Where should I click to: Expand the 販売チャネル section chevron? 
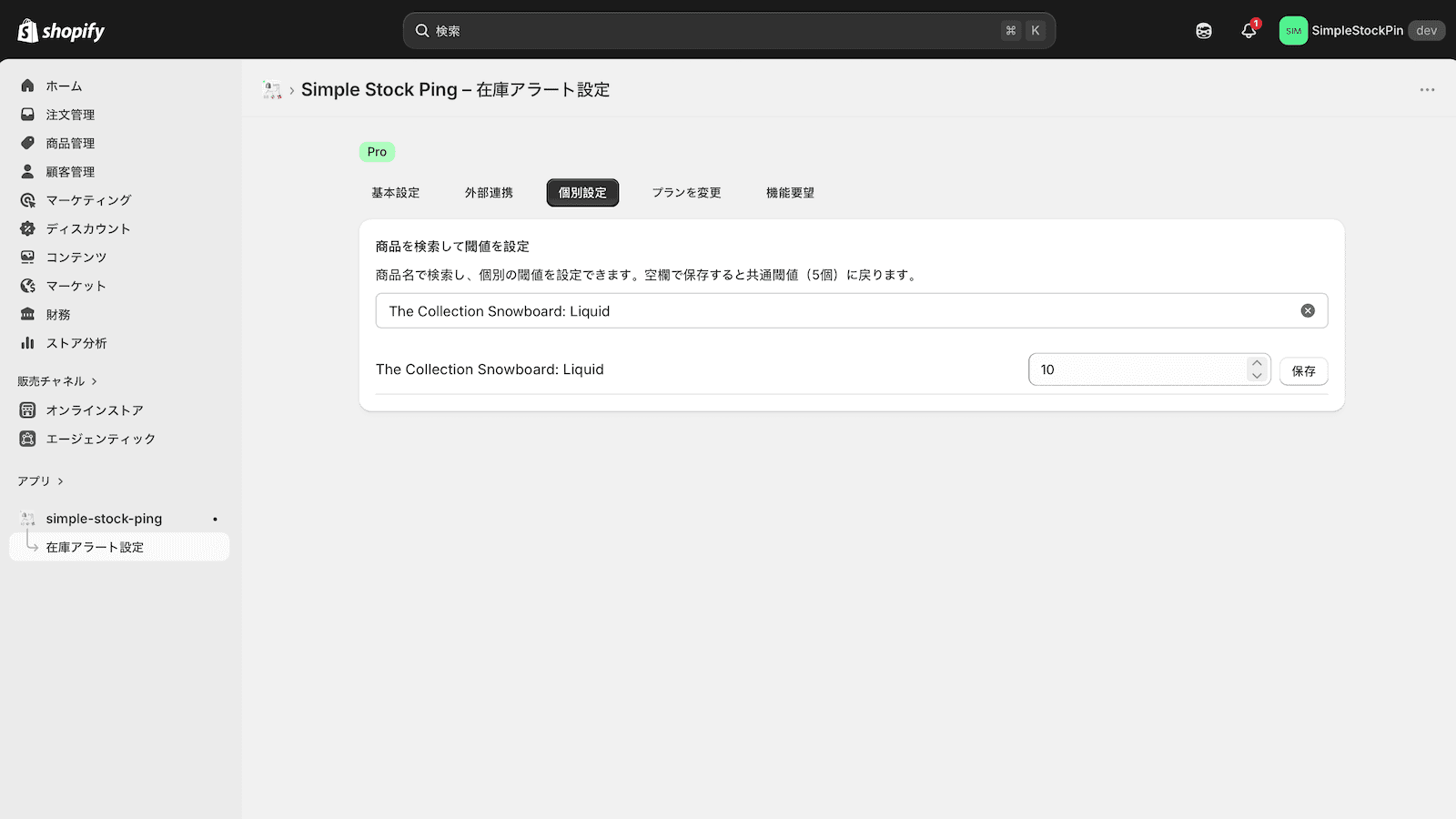pos(94,381)
